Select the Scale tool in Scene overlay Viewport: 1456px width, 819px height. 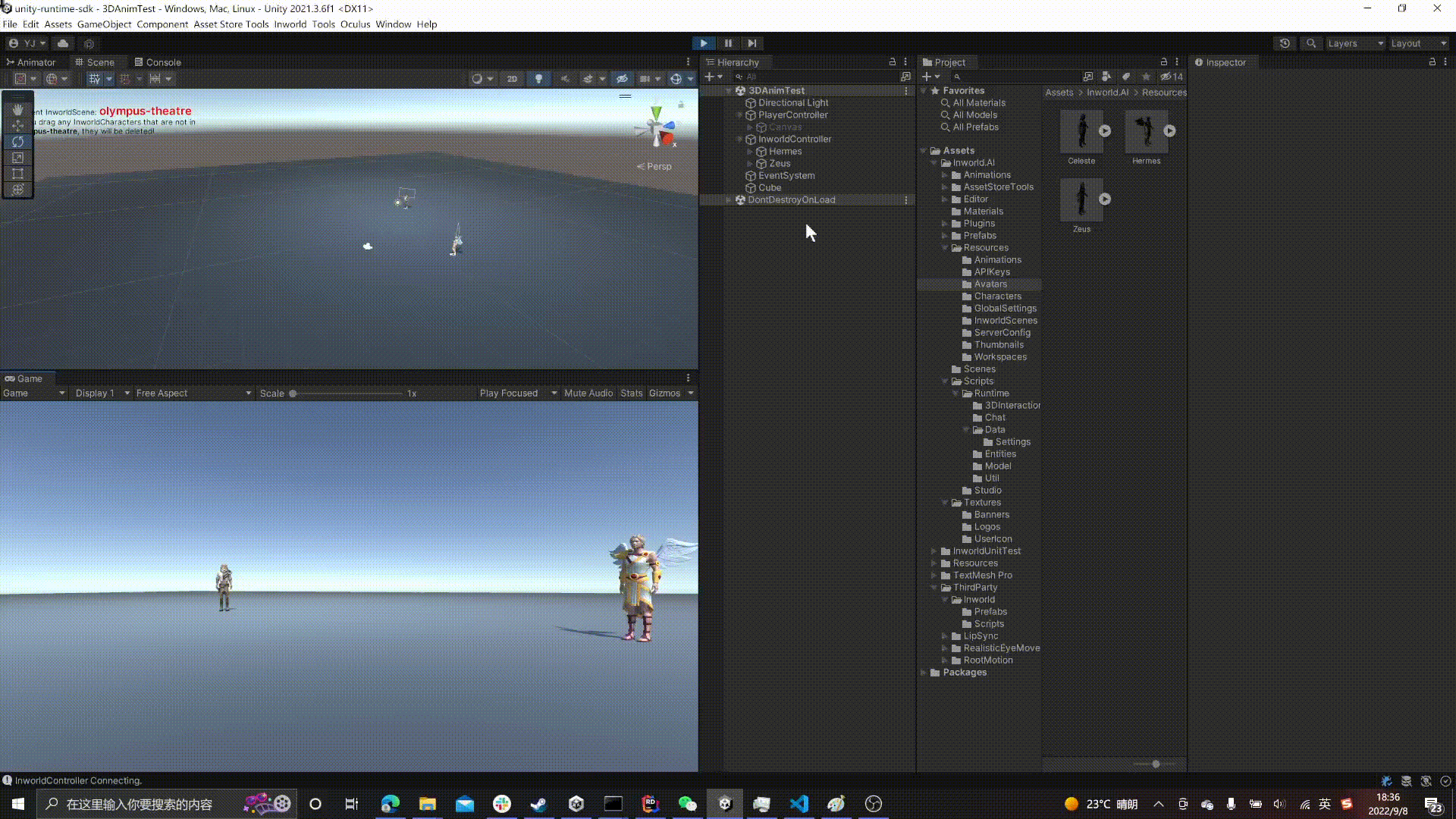coord(17,158)
